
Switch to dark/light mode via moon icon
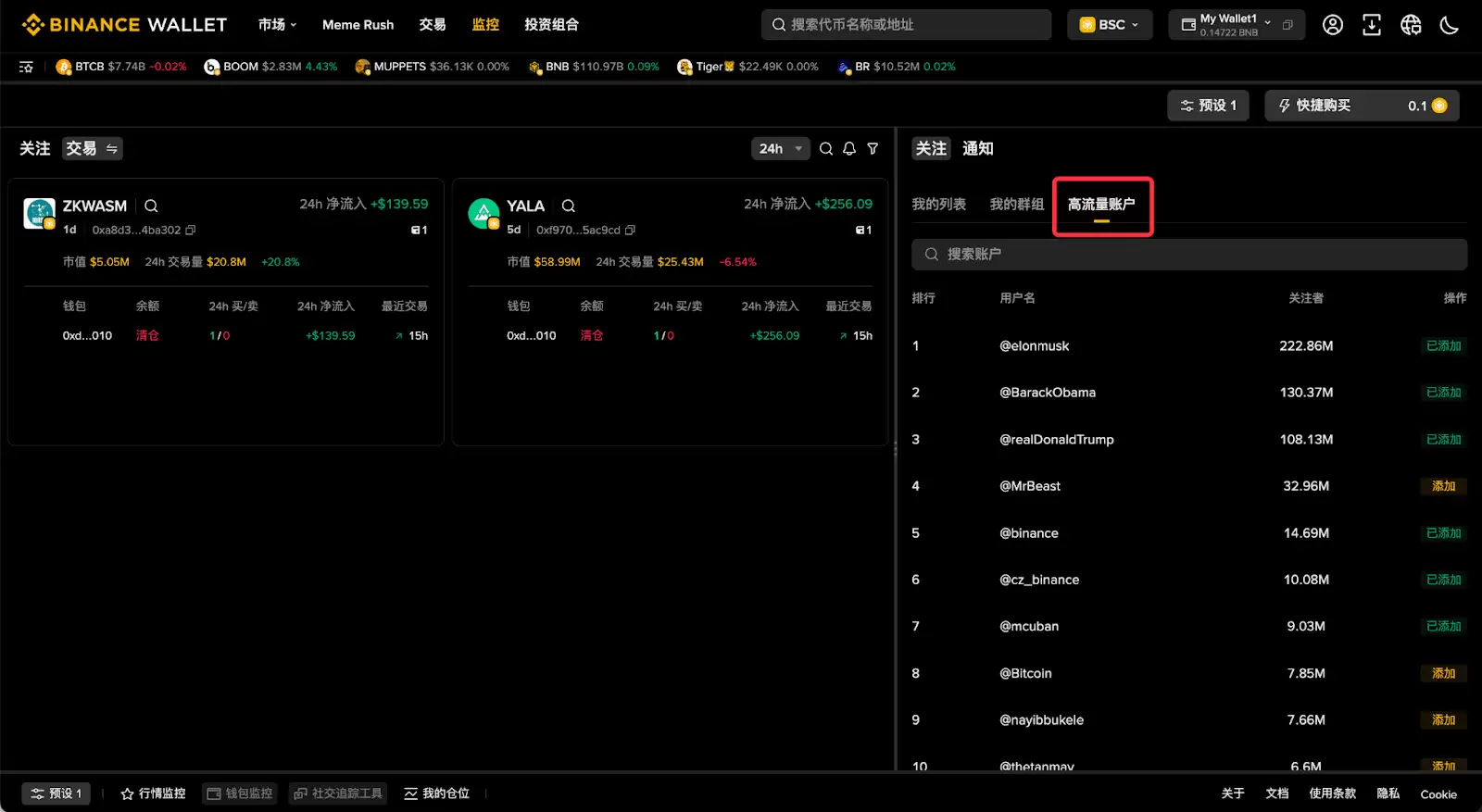coord(1450,25)
